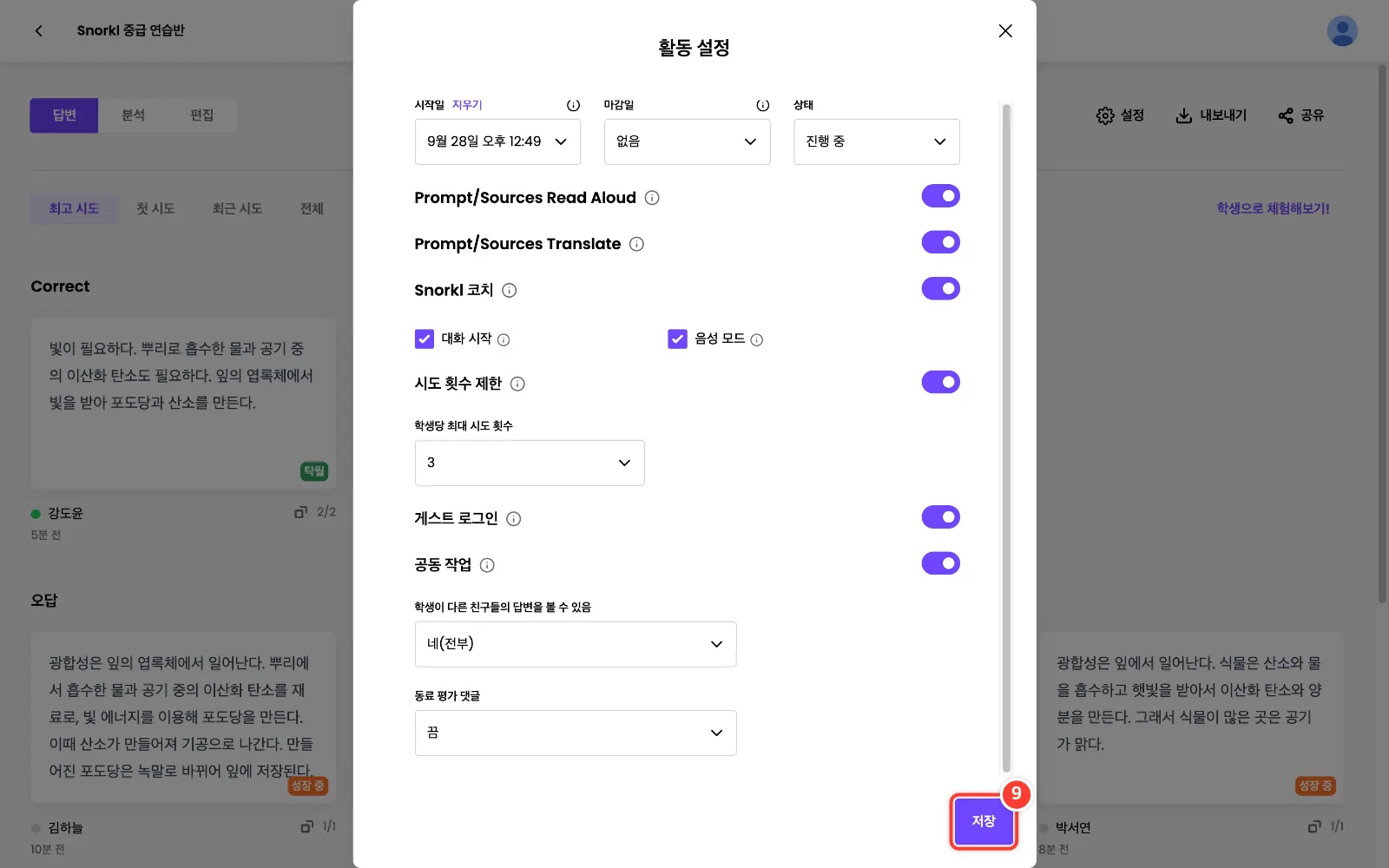Close the 활동 설정 dialog
1389x868 pixels.
tap(1005, 31)
